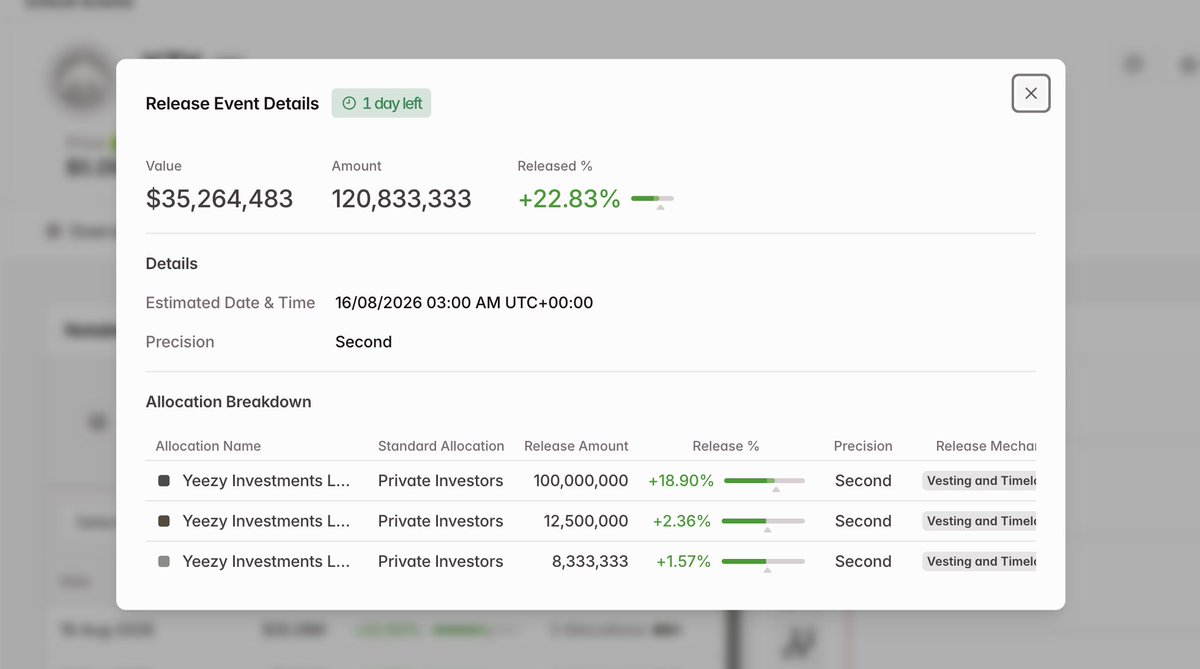Click the progress bar in the +2.36% row

(763, 521)
